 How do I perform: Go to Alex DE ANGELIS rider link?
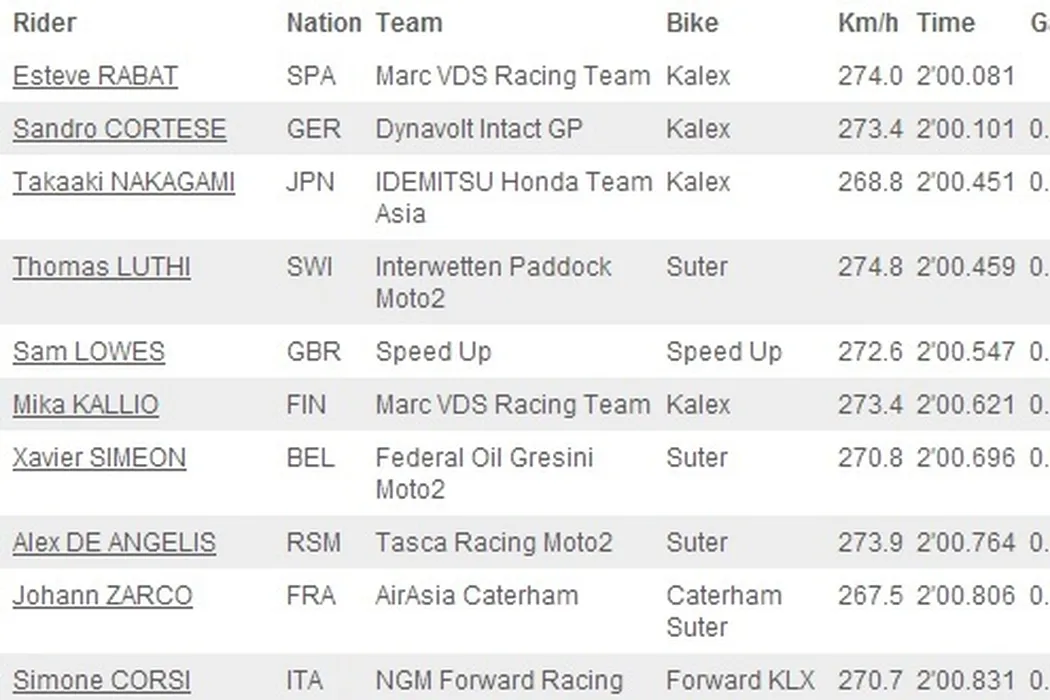[113, 544]
